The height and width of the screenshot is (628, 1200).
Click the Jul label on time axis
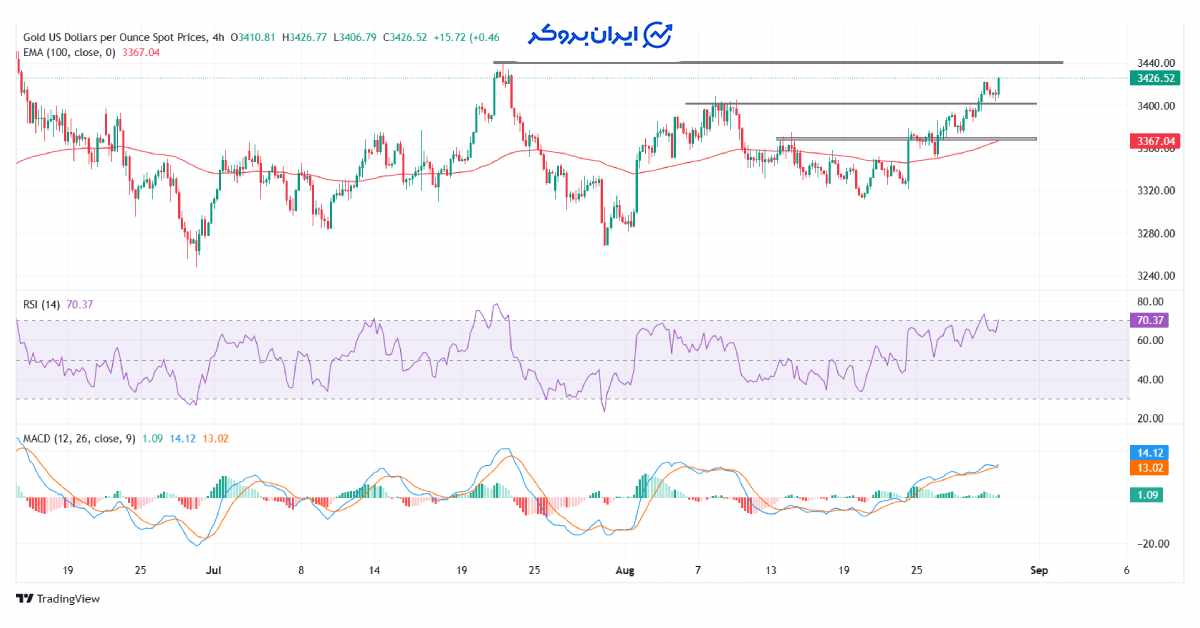[212, 570]
